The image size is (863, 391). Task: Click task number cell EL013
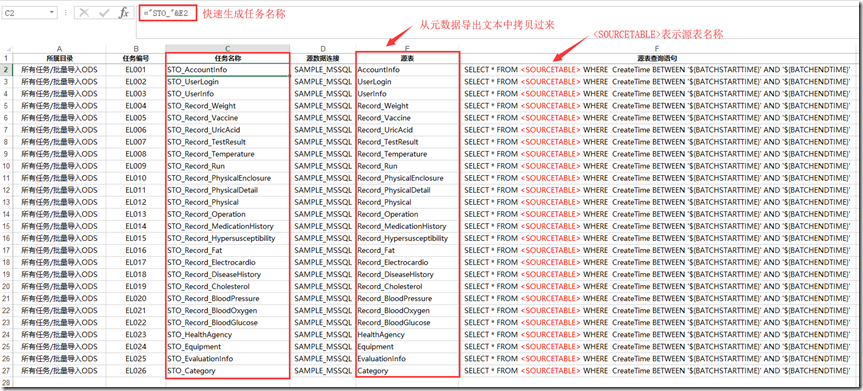pos(136,214)
